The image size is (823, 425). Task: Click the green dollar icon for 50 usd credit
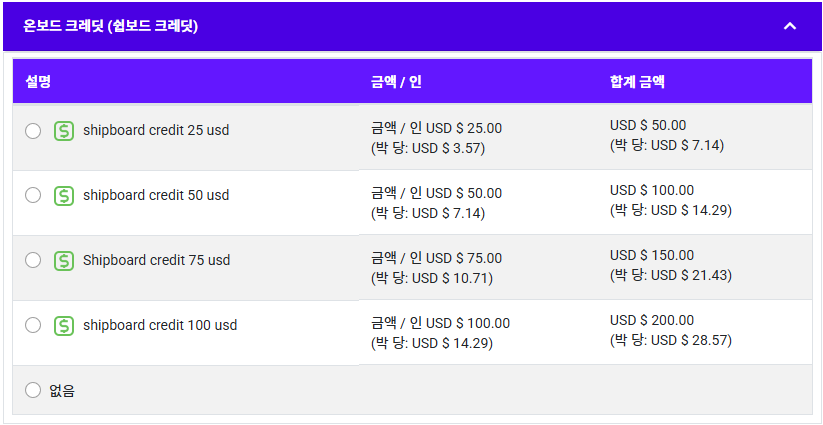[x=64, y=196]
